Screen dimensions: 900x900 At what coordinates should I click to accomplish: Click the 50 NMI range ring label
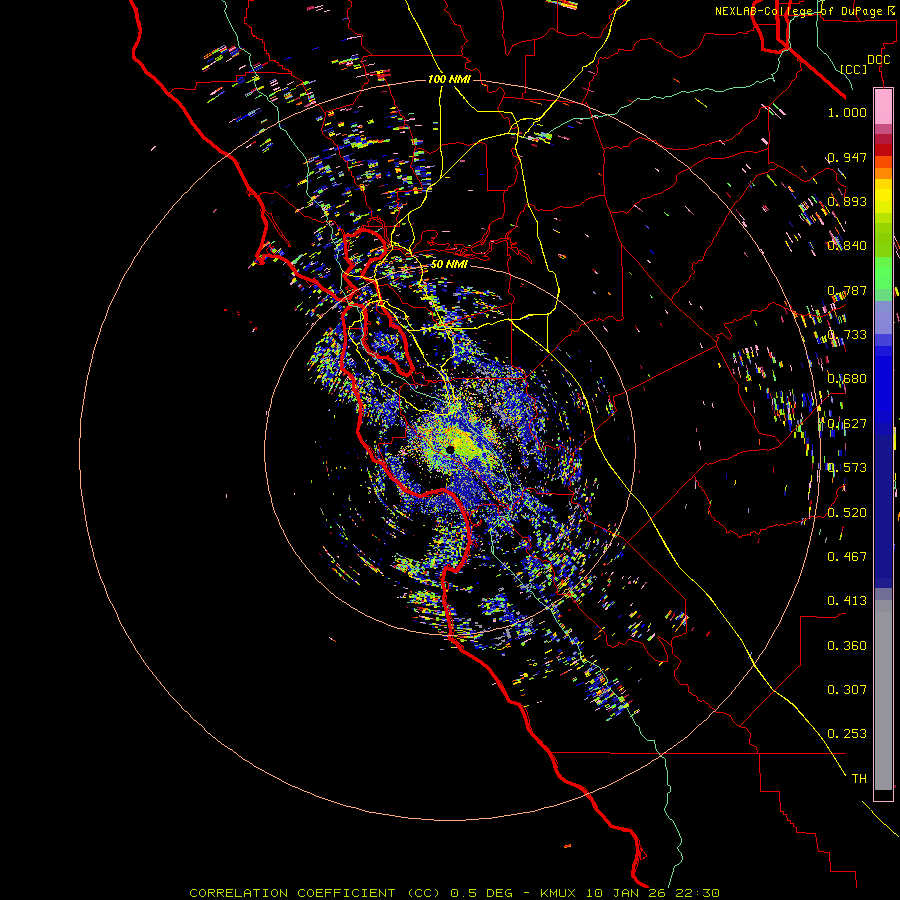449,264
